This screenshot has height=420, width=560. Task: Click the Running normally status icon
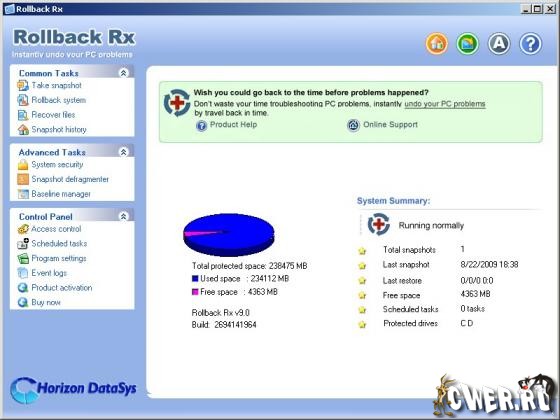379,224
